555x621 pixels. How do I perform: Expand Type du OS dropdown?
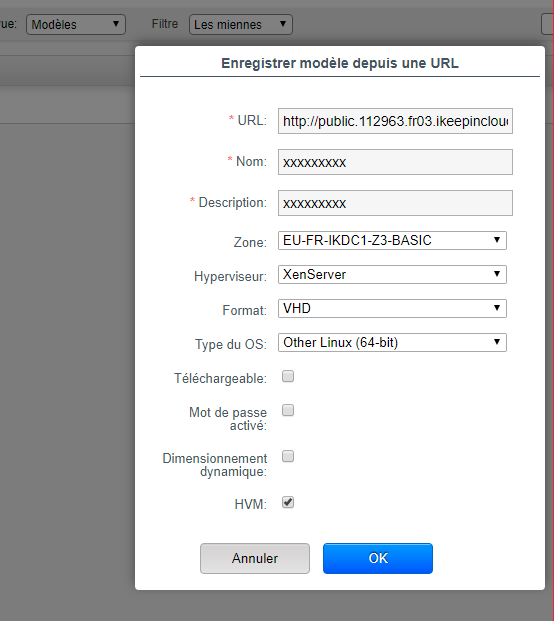coord(392,343)
